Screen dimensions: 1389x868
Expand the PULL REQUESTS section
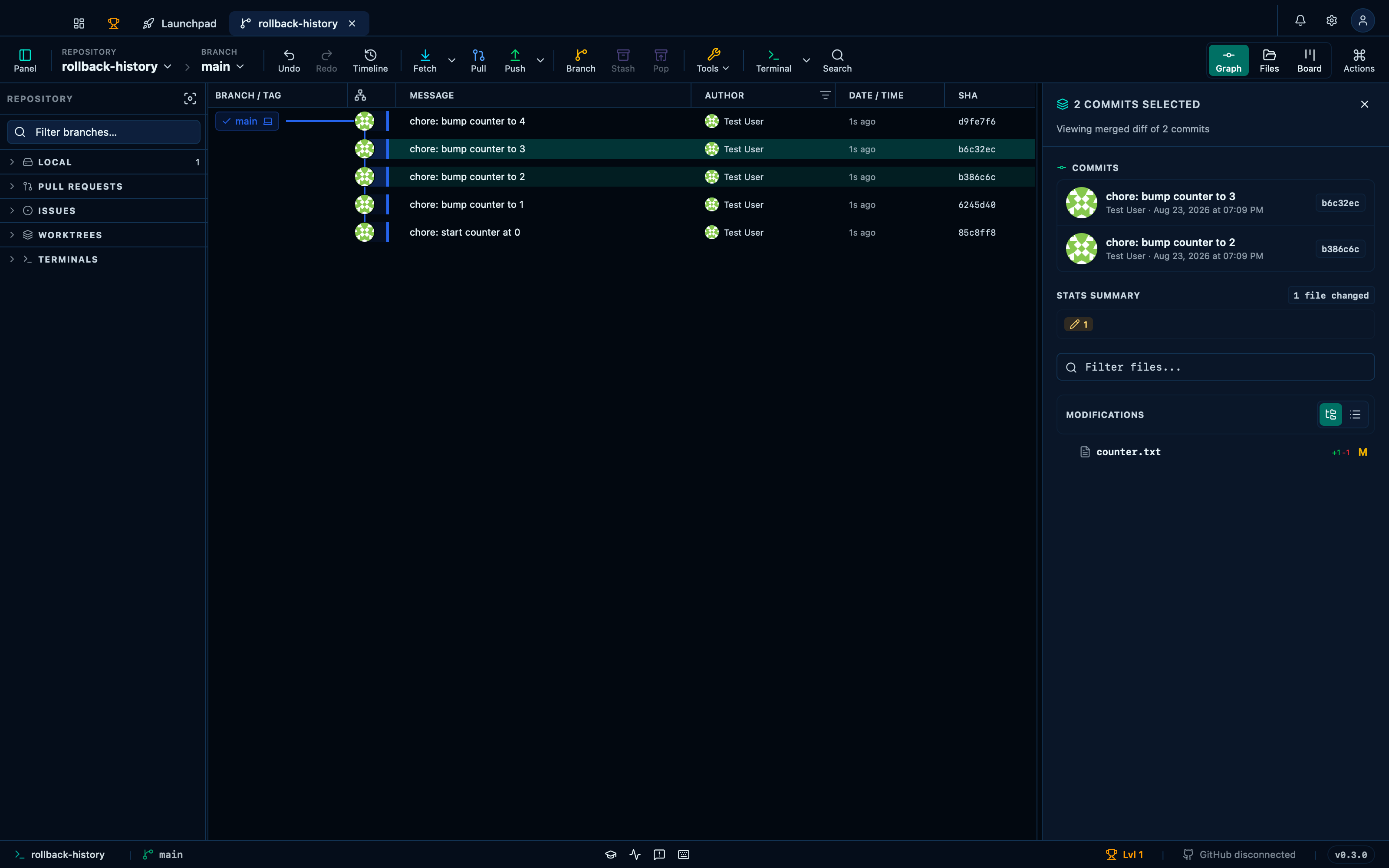click(x=103, y=187)
